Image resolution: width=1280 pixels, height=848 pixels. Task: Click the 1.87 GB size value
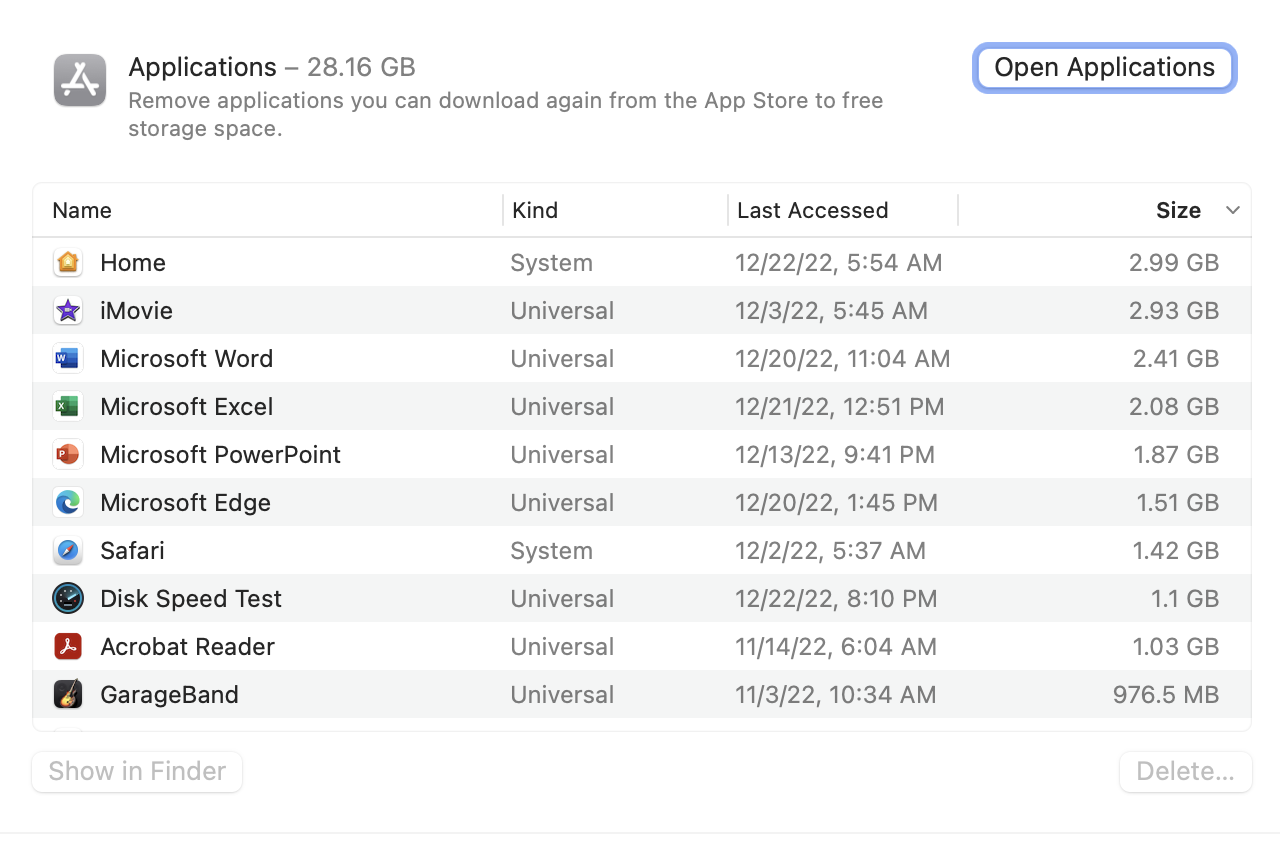coord(1176,455)
